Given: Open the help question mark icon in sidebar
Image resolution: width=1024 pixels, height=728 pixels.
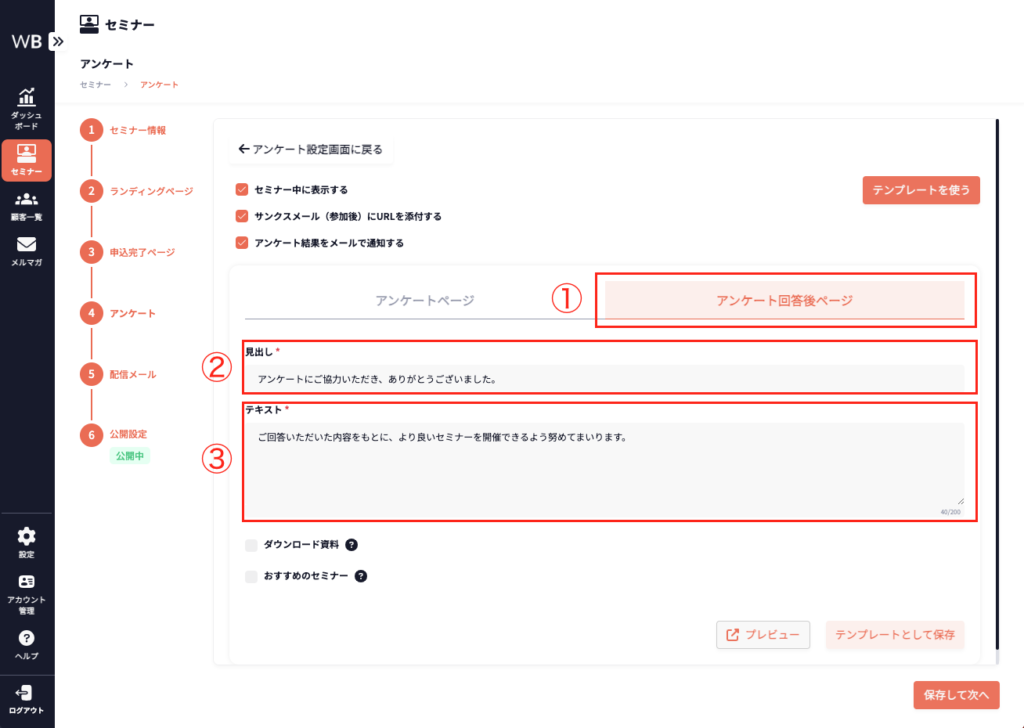Looking at the screenshot, I should [x=27, y=638].
